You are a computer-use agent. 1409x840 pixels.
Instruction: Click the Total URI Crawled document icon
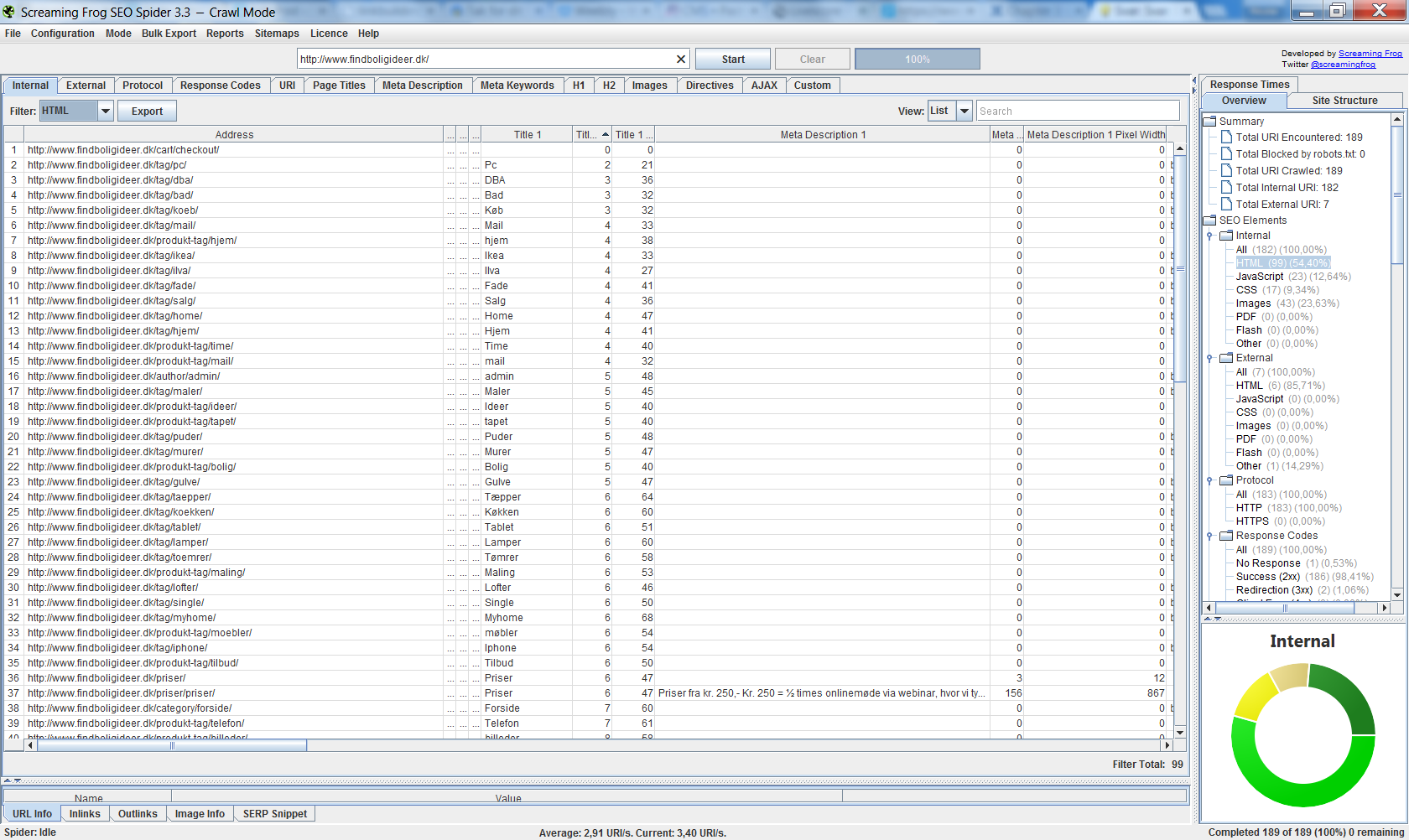[x=1226, y=171]
